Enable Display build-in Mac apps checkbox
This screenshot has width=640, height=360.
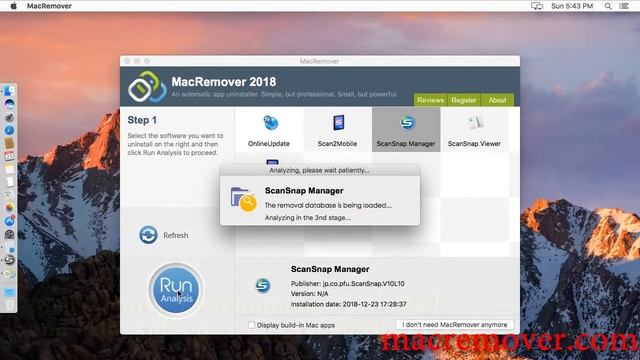[x=251, y=325]
